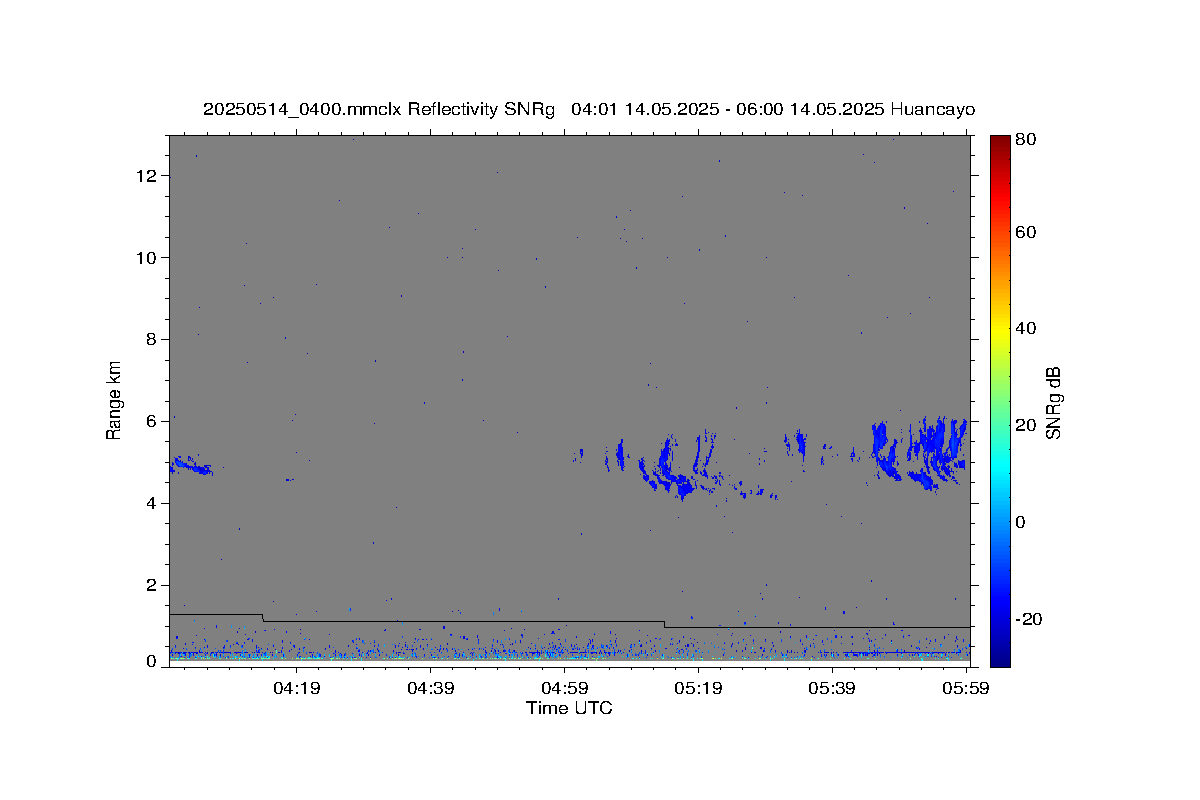Image resolution: width=1200 pixels, height=800 pixels.
Task: Click the 'Range km' y-axis label
Action: click(114, 400)
